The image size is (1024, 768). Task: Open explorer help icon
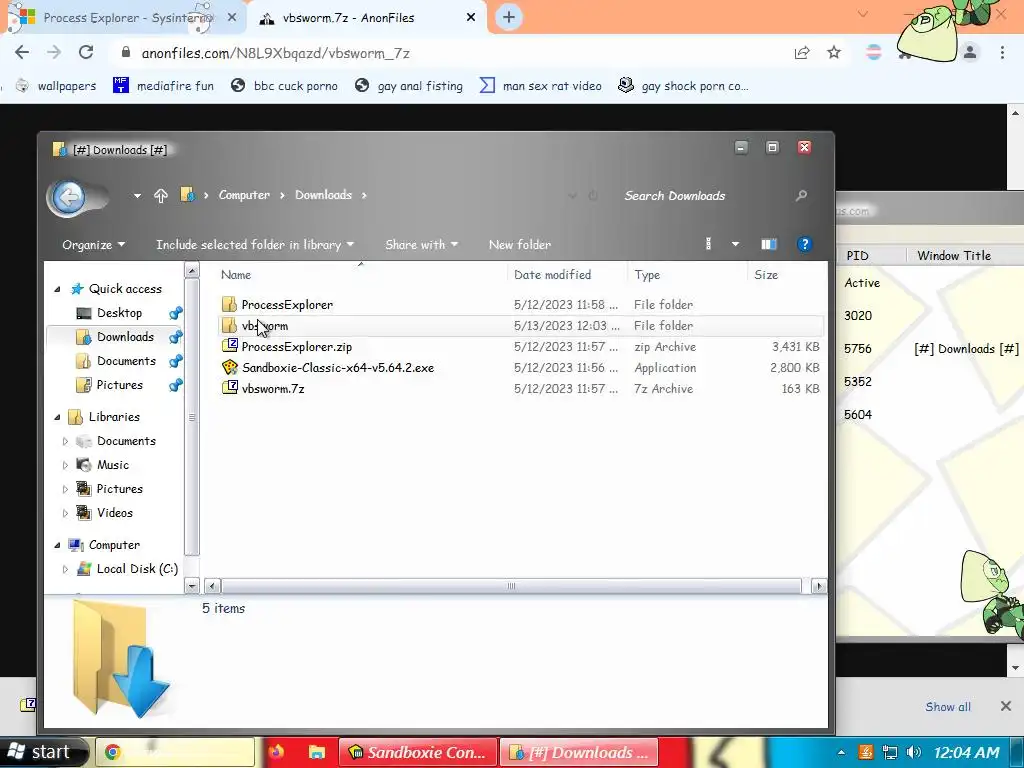click(805, 244)
